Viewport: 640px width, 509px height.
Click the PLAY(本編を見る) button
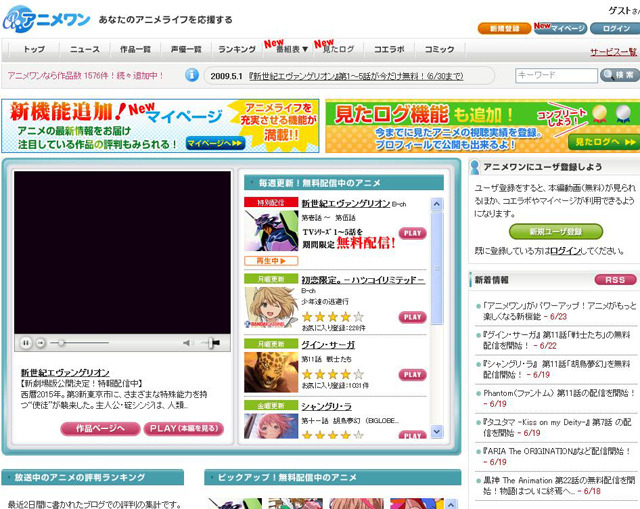coord(184,429)
